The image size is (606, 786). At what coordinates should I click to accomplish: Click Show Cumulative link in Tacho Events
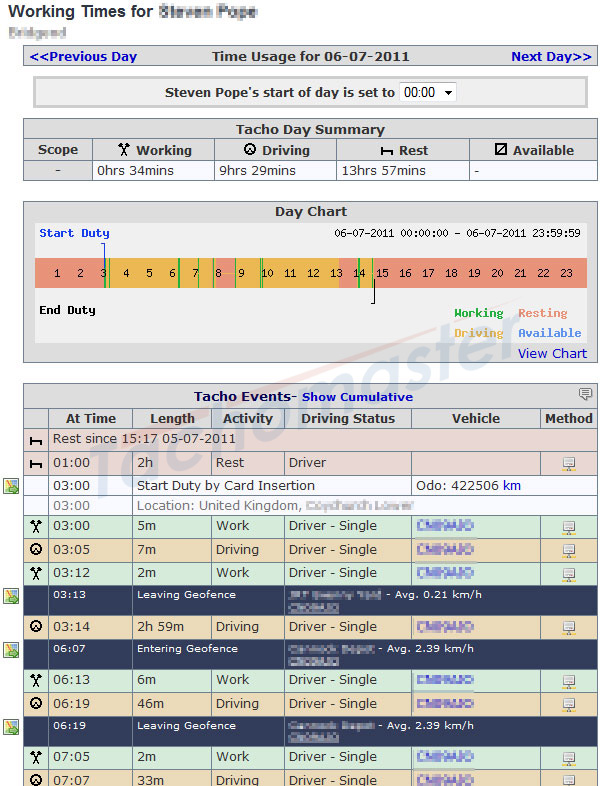pyautogui.click(x=357, y=397)
